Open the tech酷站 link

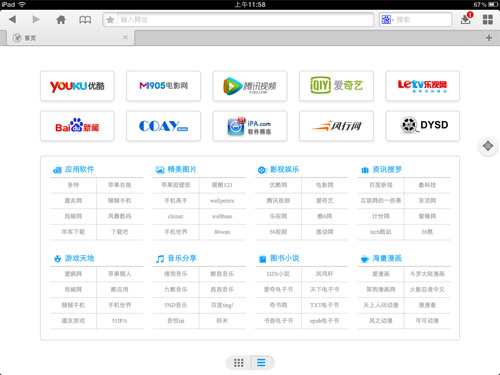[381, 232]
